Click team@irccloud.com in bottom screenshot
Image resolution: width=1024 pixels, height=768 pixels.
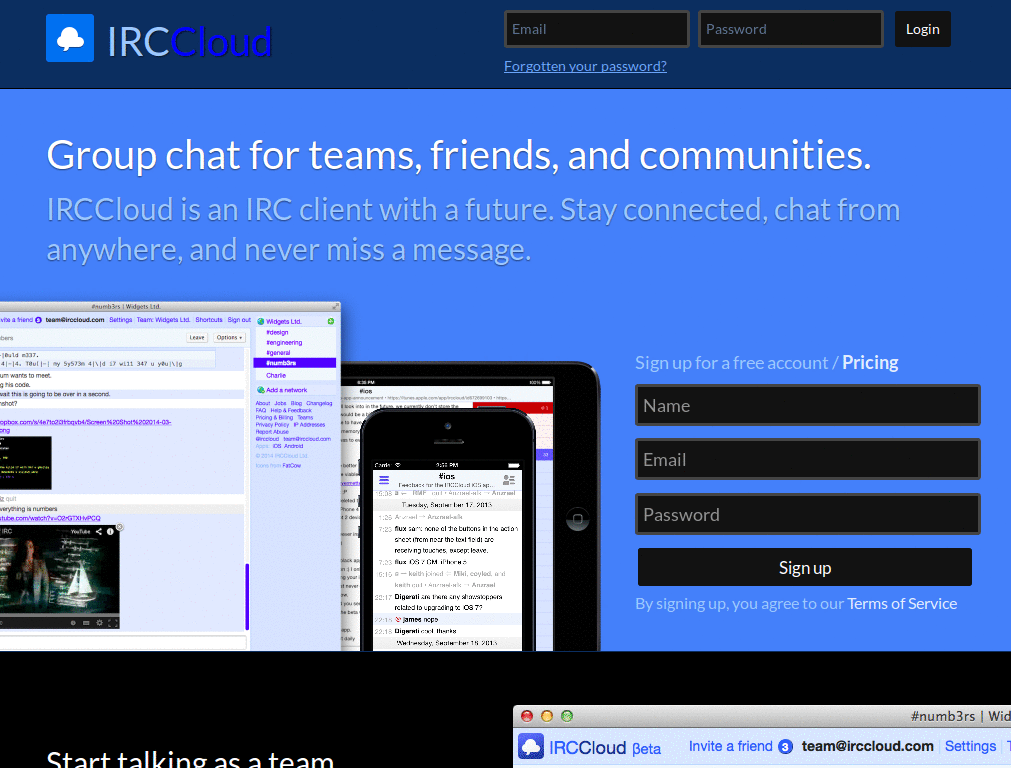tap(867, 746)
